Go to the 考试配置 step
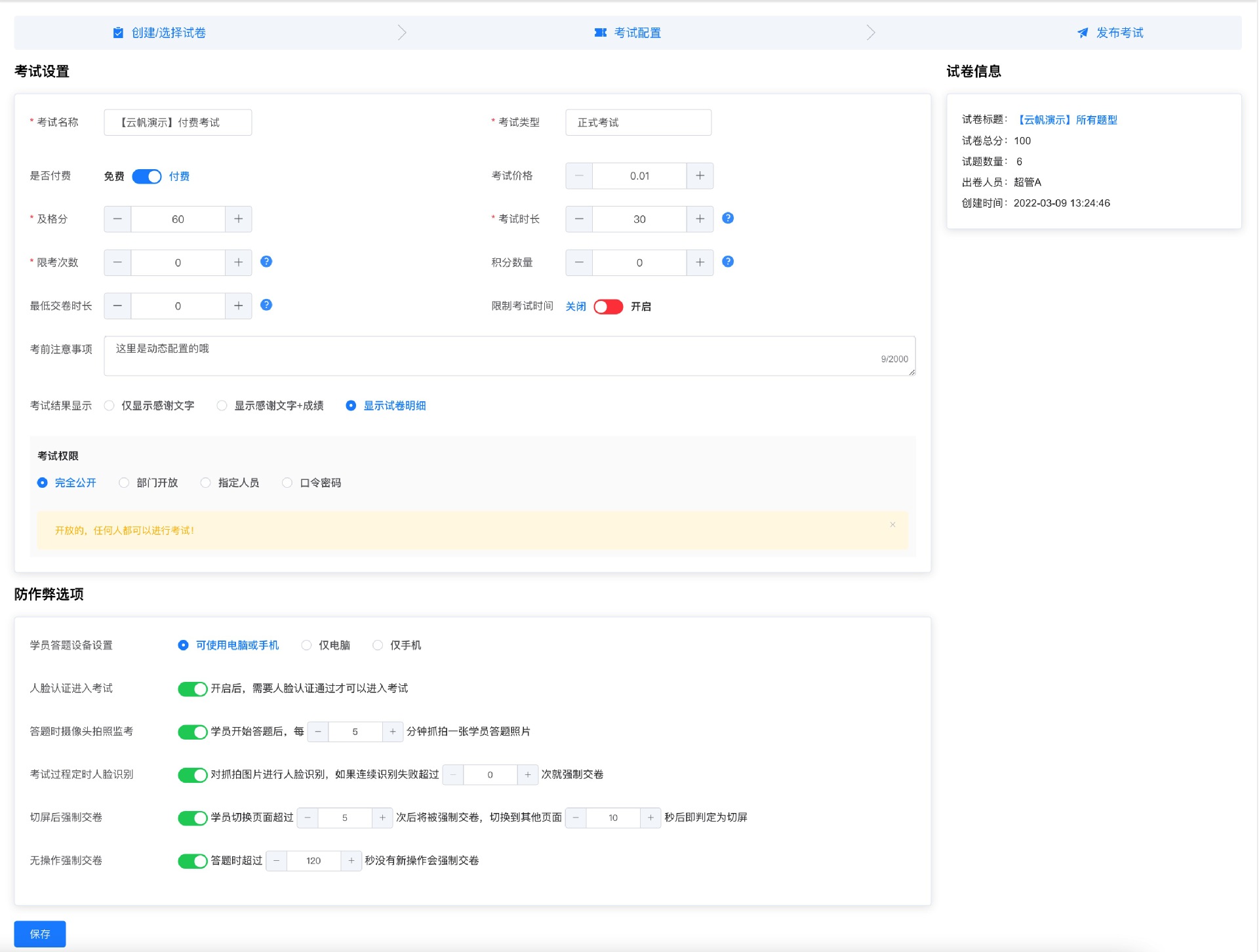This screenshot has width=1259, height=952. (628, 33)
